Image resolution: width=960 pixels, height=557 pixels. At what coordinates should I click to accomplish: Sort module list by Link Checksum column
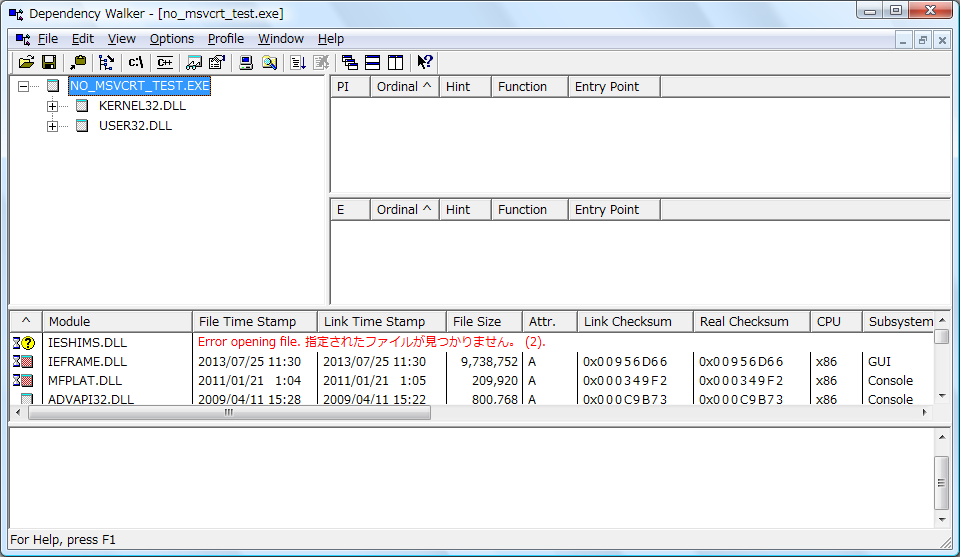point(635,322)
